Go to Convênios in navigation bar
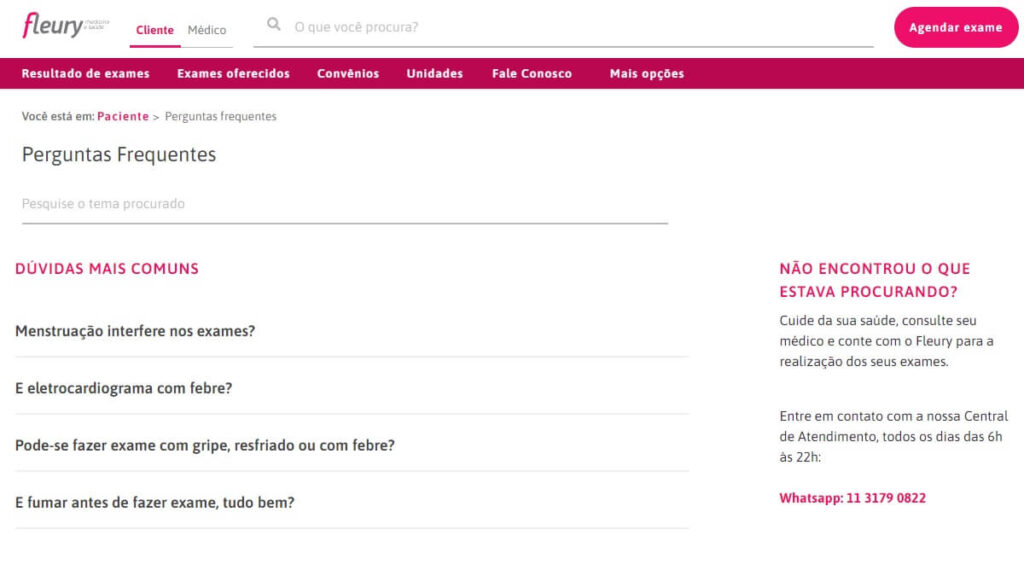 point(348,74)
